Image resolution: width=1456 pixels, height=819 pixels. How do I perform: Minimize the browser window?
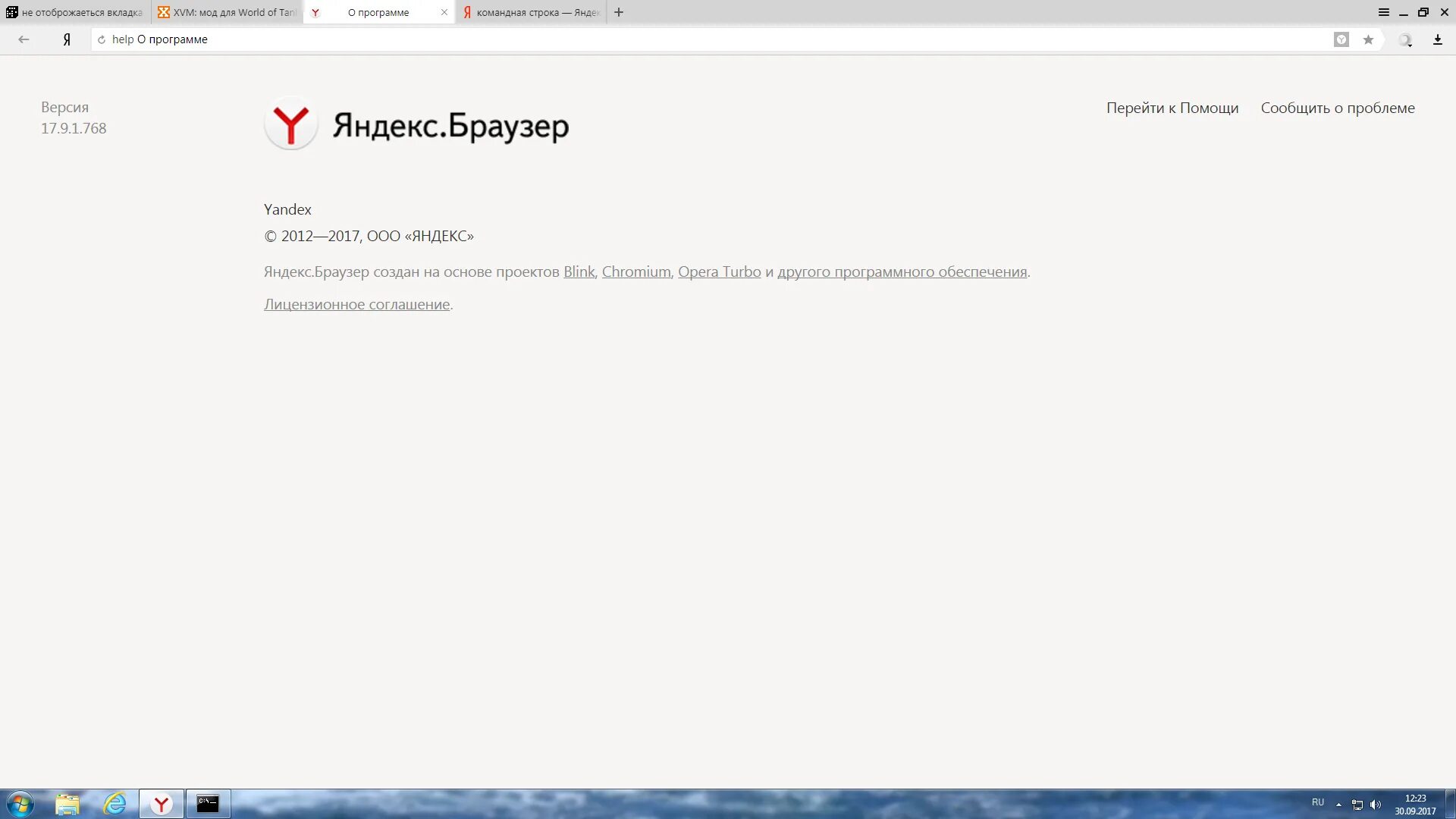point(1403,13)
